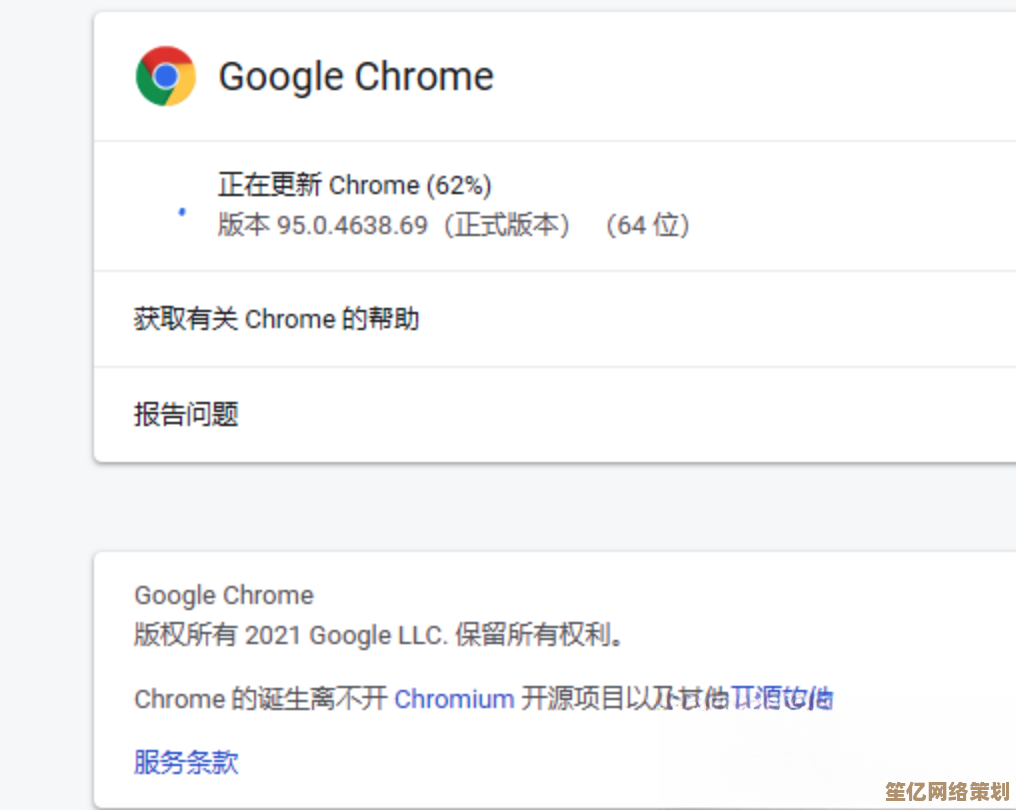
Task: Click the 62% update progress value
Action: (460, 185)
